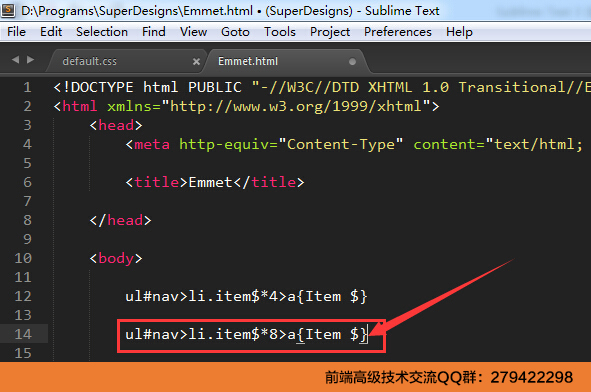Open the Project menu

click(330, 32)
